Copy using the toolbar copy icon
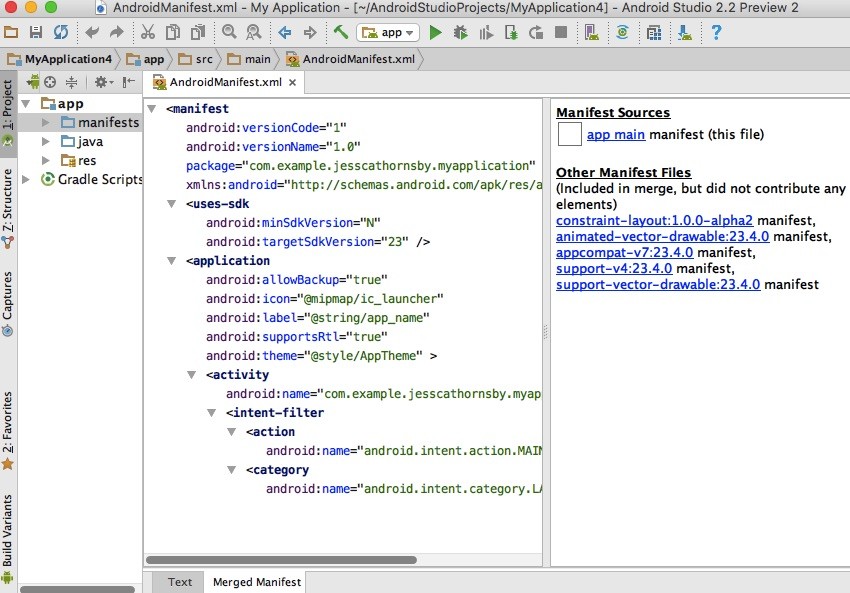The image size is (850, 593). [x=173, y=33]
